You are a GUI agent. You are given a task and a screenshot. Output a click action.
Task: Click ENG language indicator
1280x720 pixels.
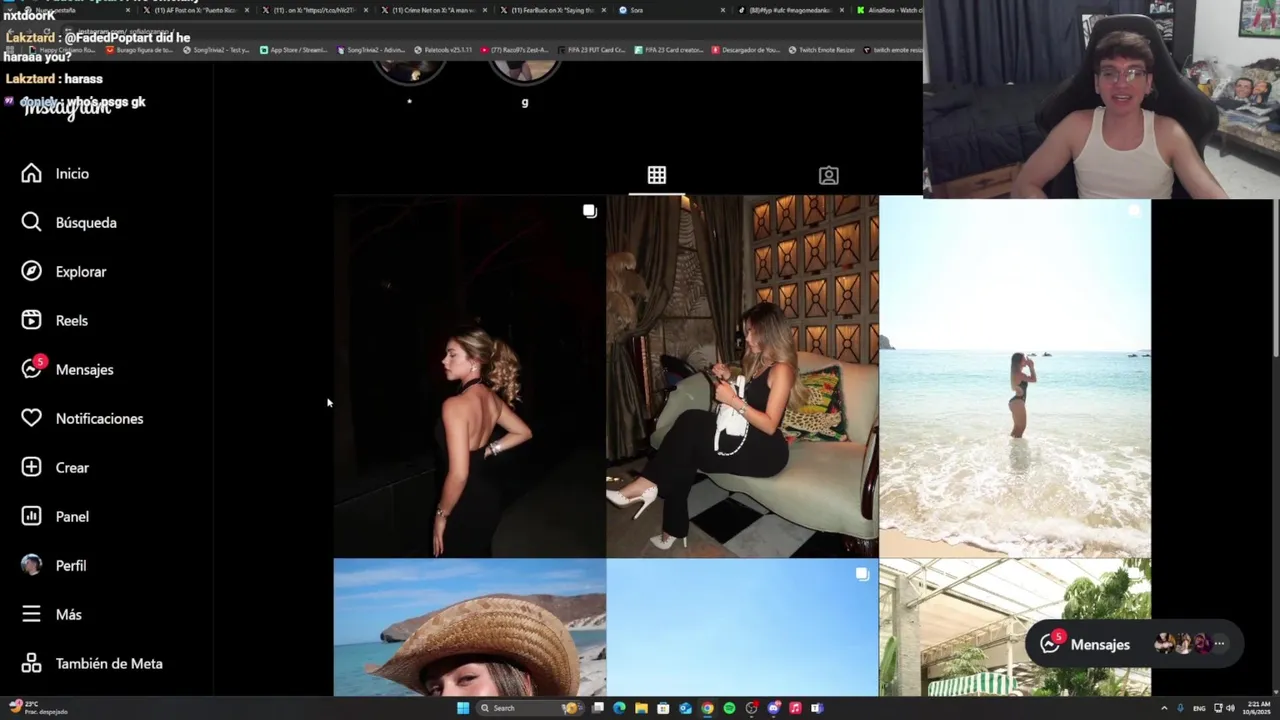click(1199, 708)
